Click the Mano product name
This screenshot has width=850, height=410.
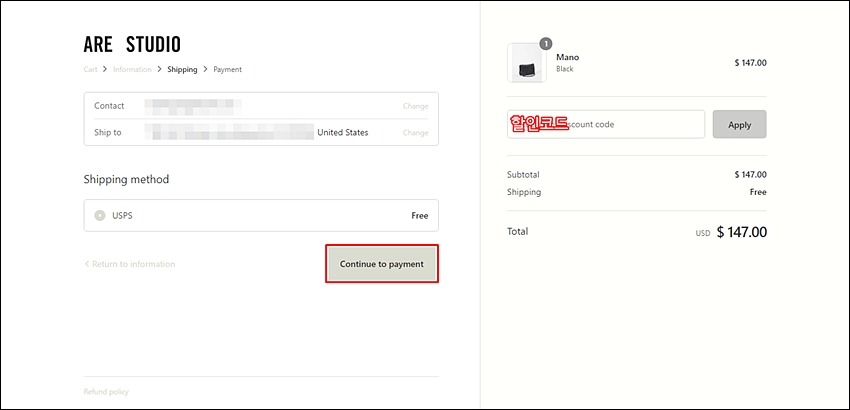(568, 57)
